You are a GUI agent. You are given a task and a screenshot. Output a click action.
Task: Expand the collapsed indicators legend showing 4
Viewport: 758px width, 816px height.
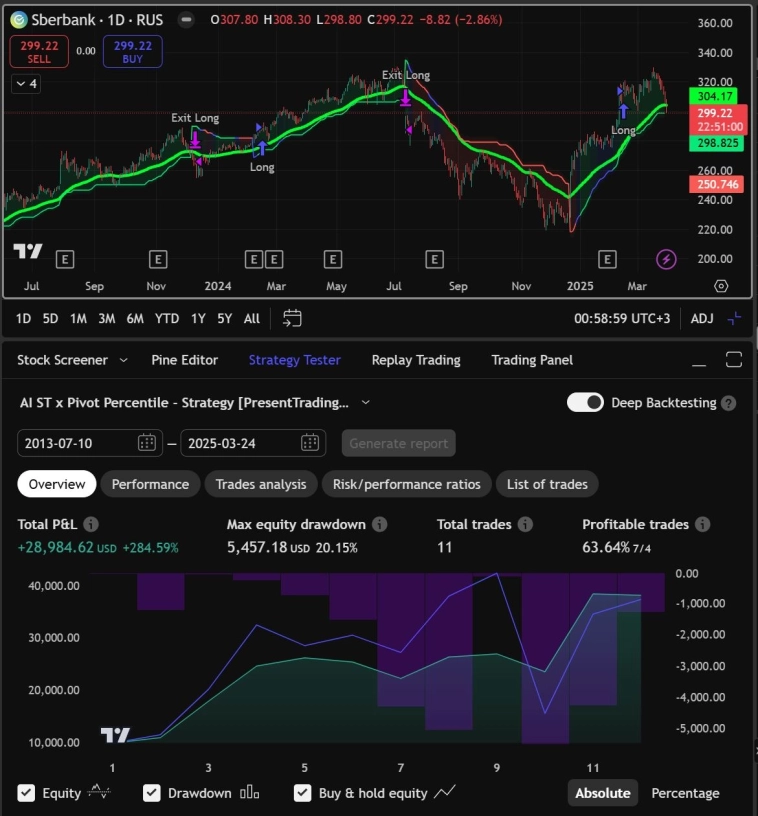(26, 84)
